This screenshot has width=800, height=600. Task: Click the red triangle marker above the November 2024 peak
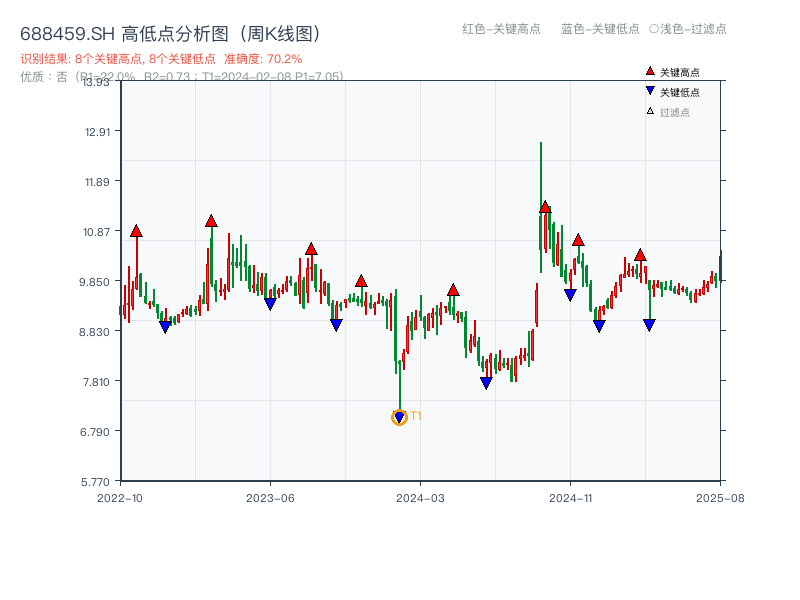point(545,206)
